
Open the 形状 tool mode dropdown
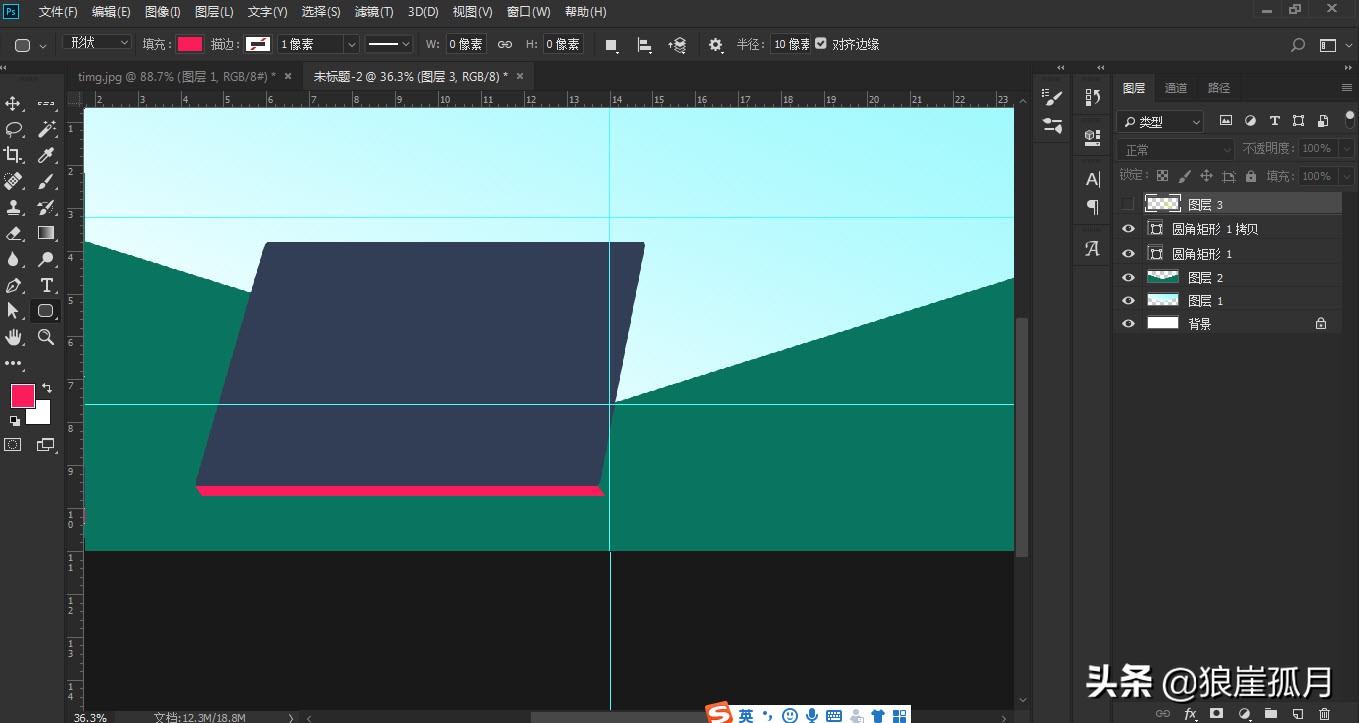click(x=96, y=43)
